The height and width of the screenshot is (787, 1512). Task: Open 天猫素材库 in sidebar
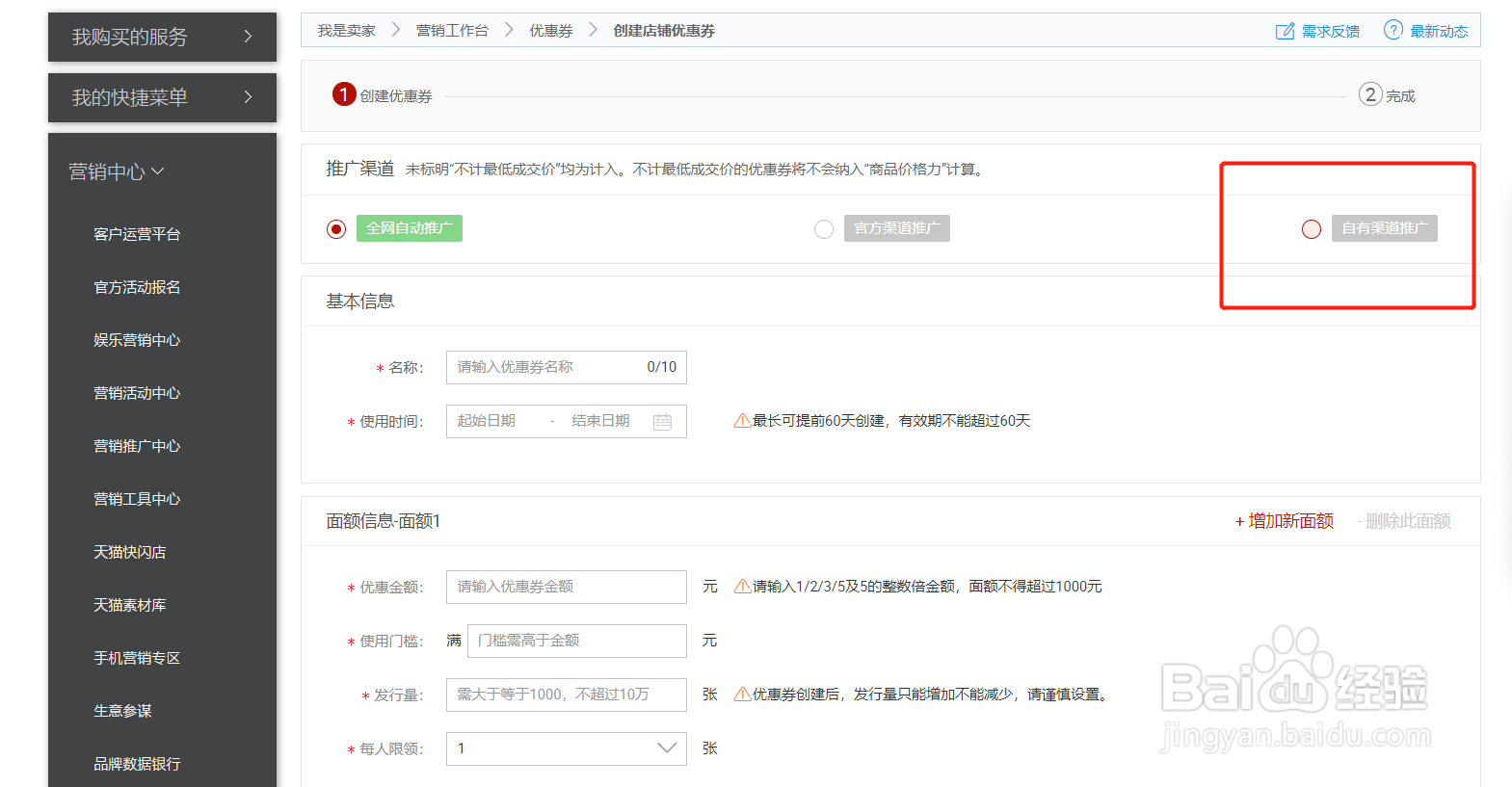pyautogui.click(x=130, y=605)
